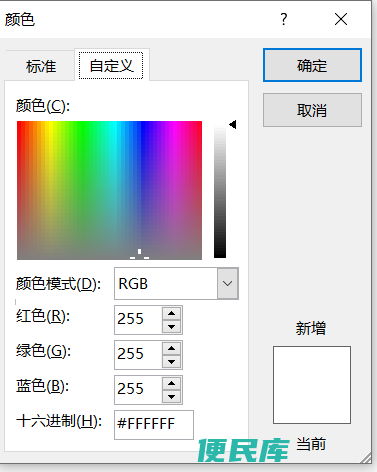The image size is (377, 472).
Task: Expand the 颜色模式 dropdown arrow
Action: click(227, 283)
